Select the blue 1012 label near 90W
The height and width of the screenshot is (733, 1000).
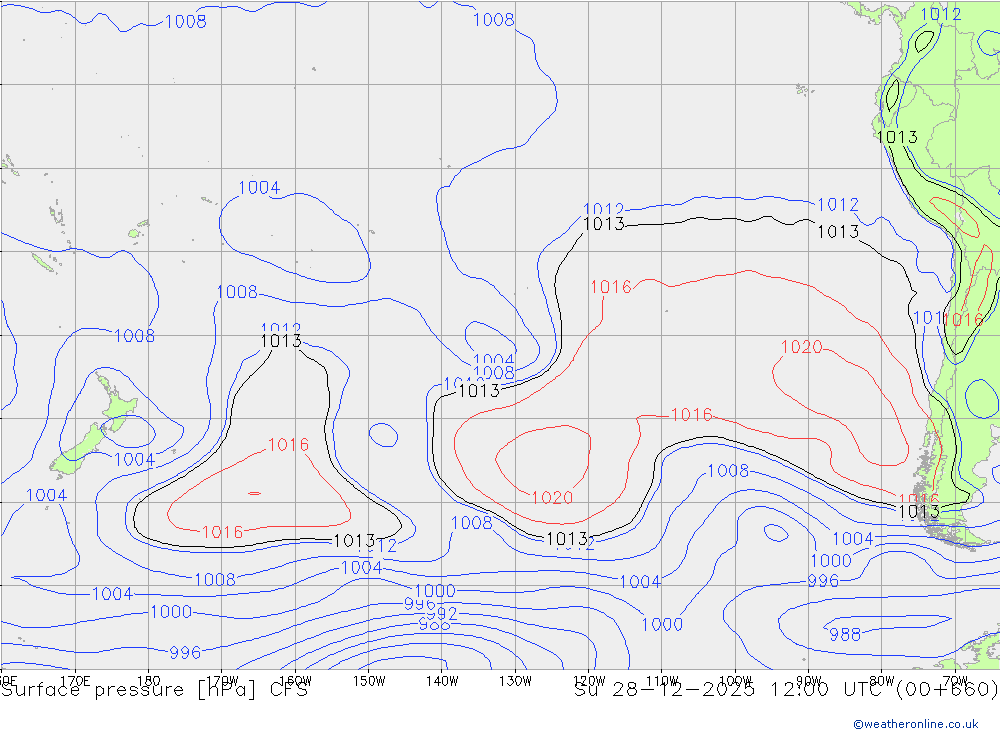coord(838,205)
